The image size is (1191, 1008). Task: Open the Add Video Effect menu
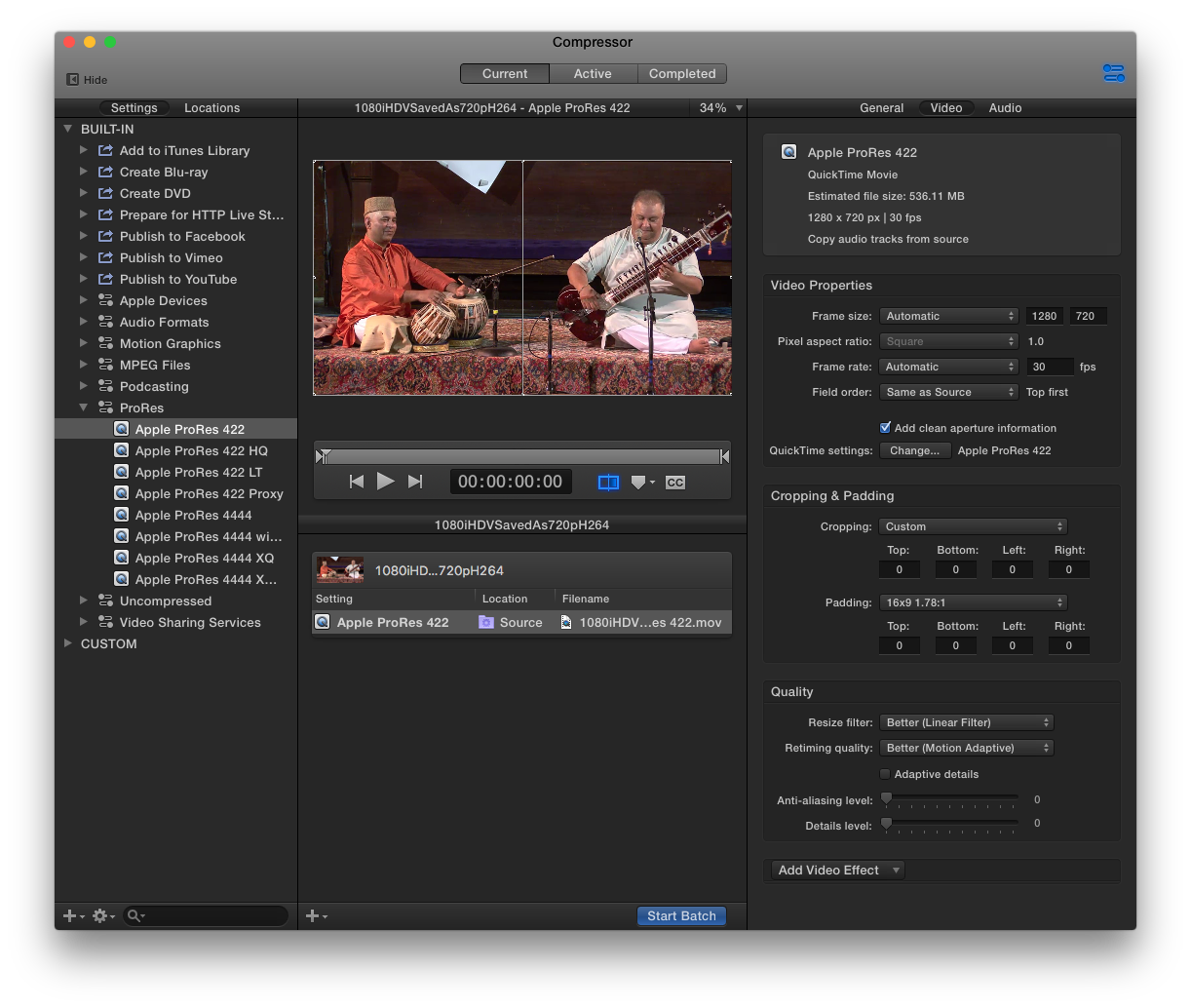coord(838,871)
